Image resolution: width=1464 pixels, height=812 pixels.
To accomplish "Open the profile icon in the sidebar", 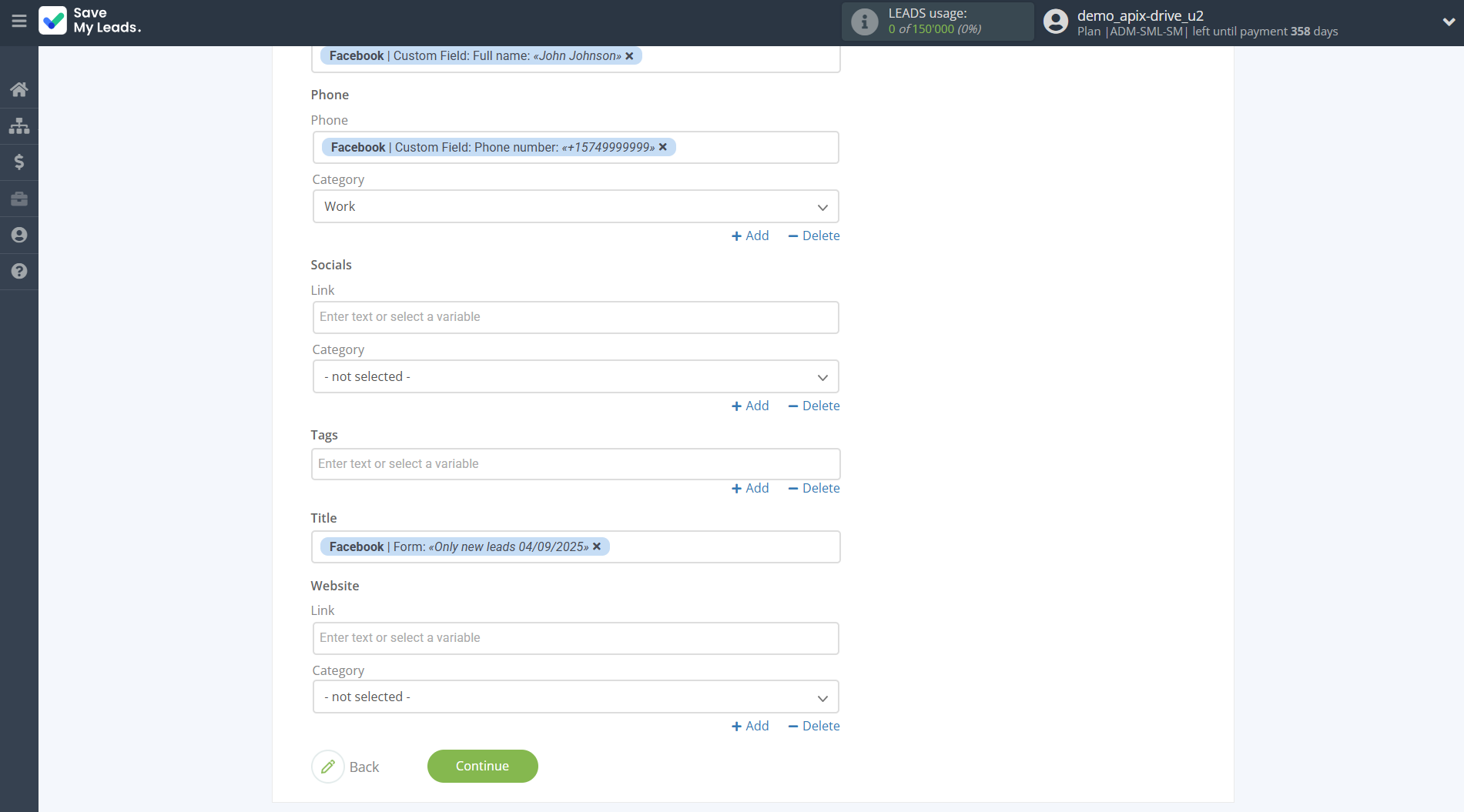I will tap(19, 236).
